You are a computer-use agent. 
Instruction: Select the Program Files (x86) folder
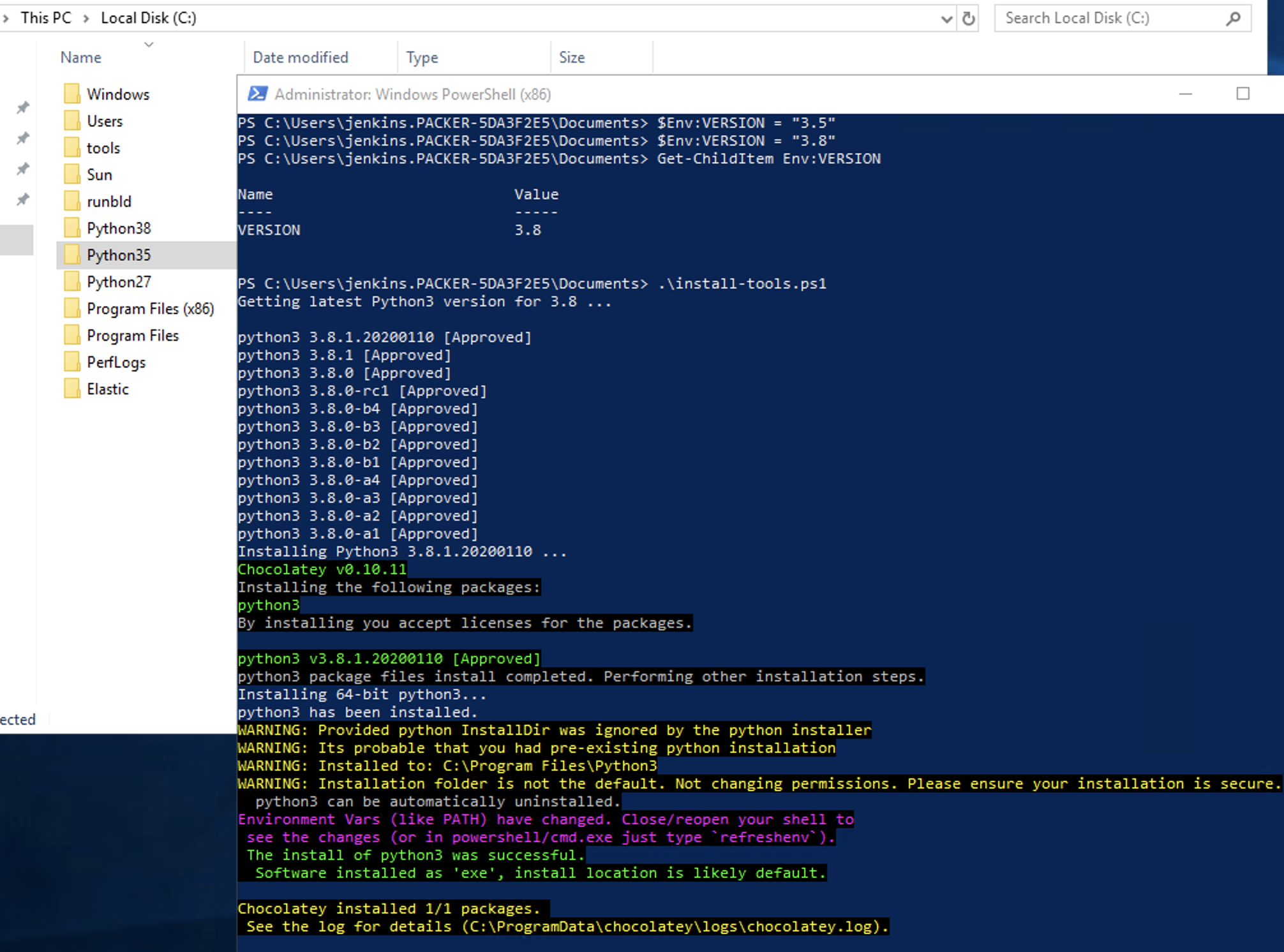[150, 309]
